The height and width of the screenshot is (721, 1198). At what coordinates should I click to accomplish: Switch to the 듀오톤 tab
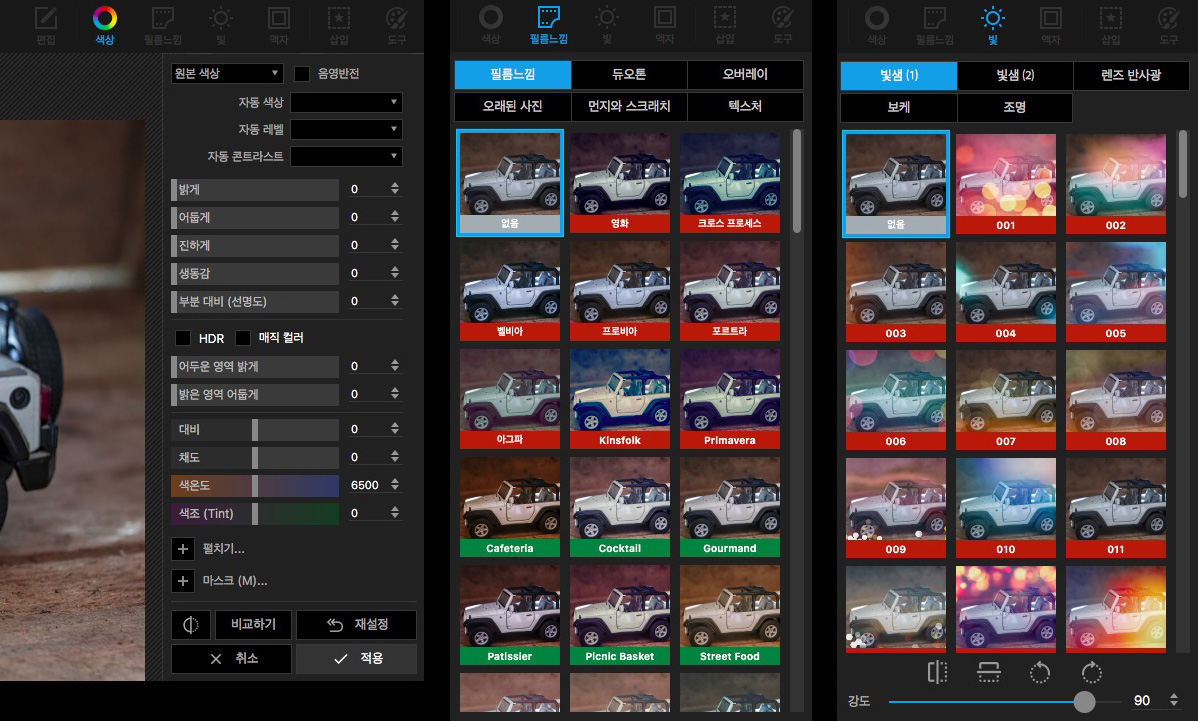629,74
